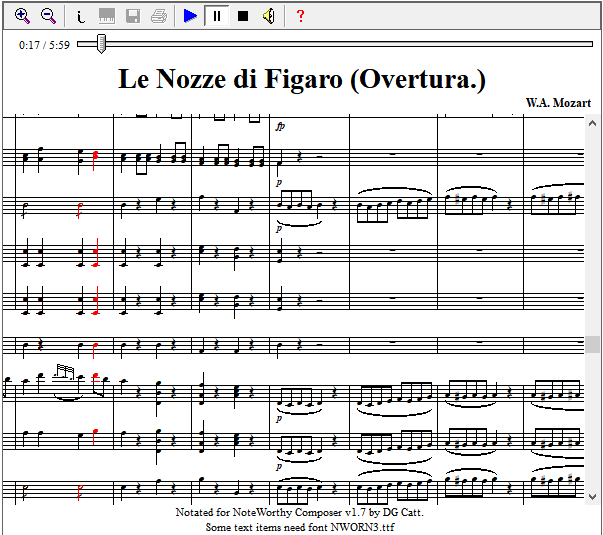
Task: Click the composer name "W.A. Mozart"
Action: click(558, 103)
